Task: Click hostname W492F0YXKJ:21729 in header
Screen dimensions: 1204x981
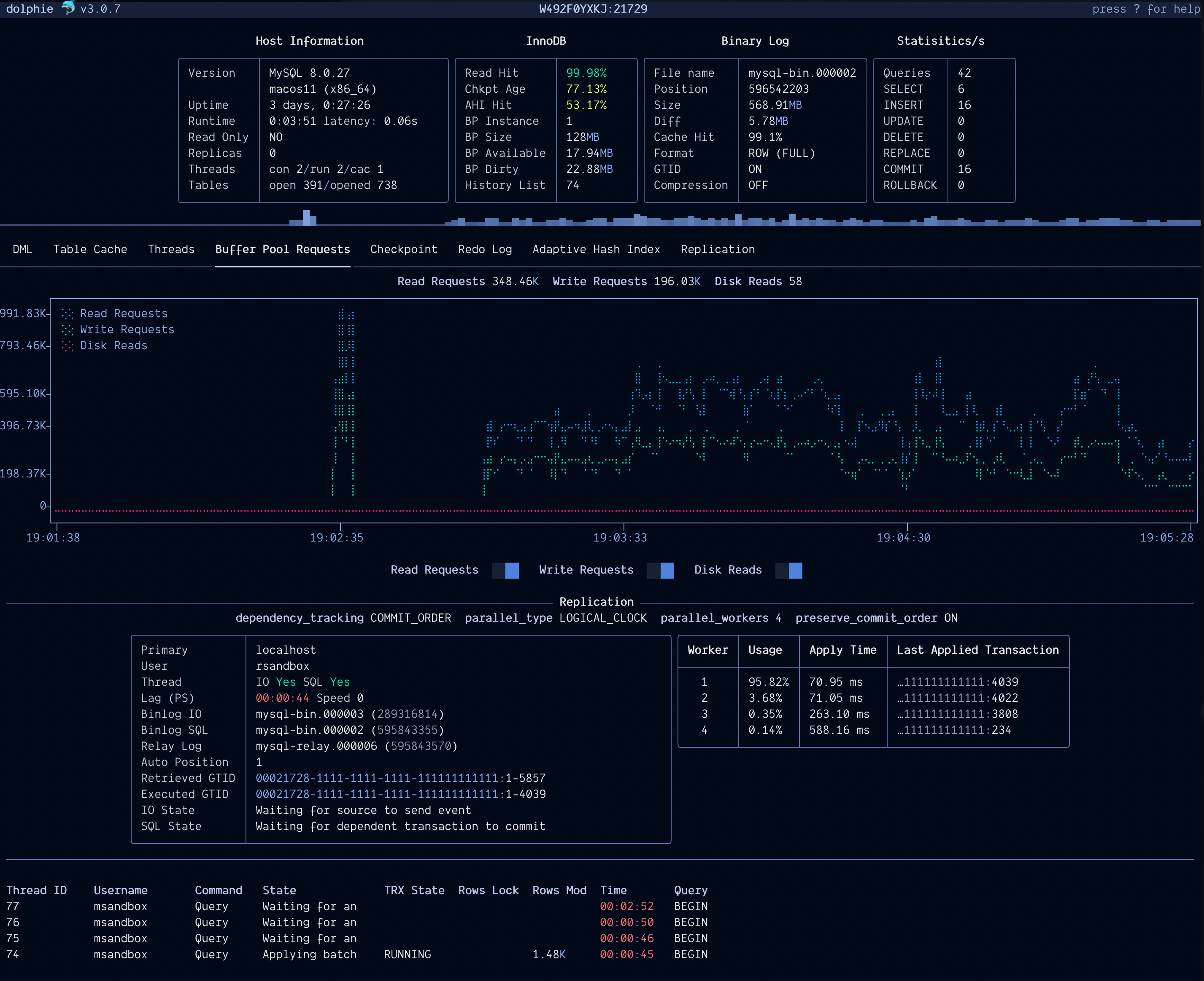Action: click(592, 8)
